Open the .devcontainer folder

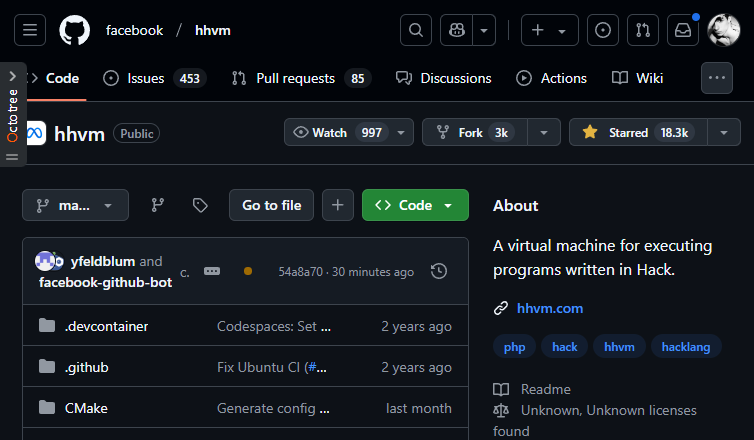[106, 326]
